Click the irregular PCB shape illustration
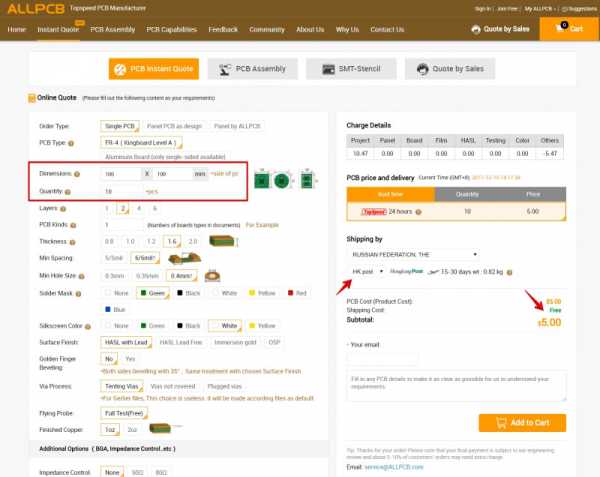This screenshot has height=477, width=600. coord(308,179)
